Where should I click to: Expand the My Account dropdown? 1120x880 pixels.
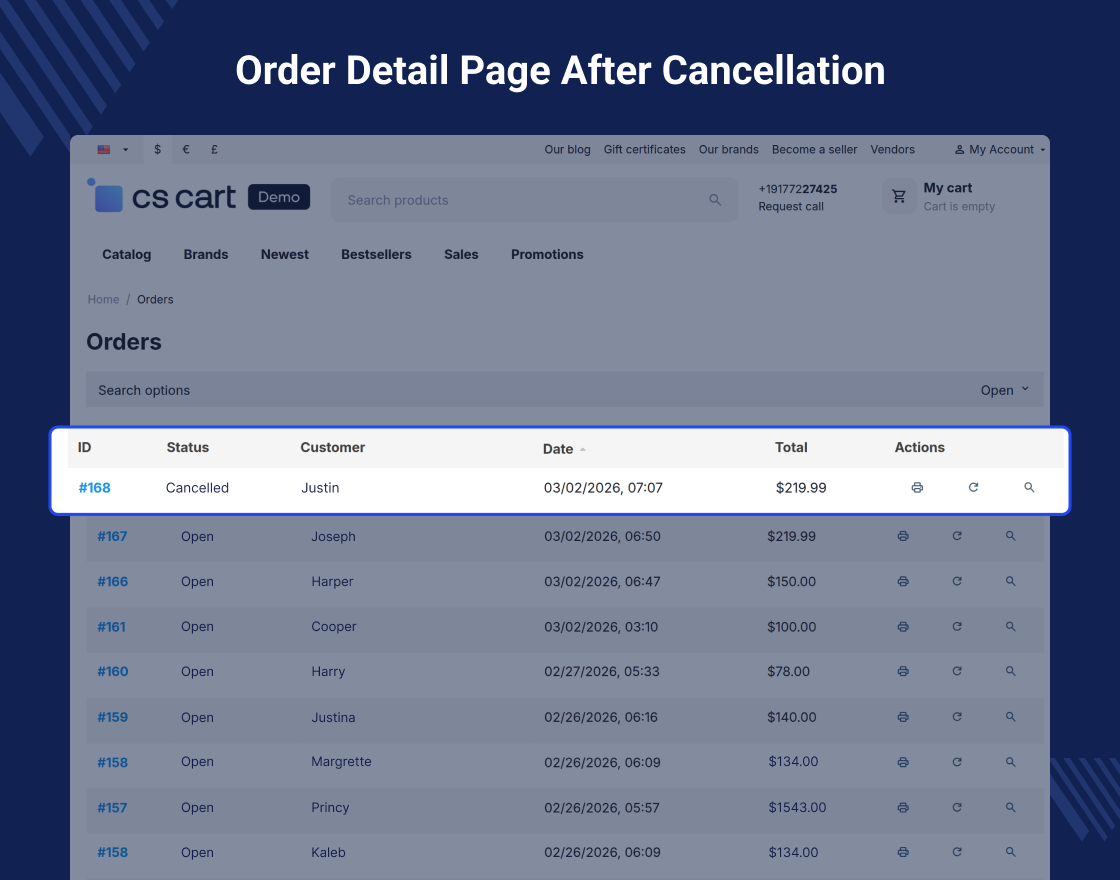(1000, 149)
